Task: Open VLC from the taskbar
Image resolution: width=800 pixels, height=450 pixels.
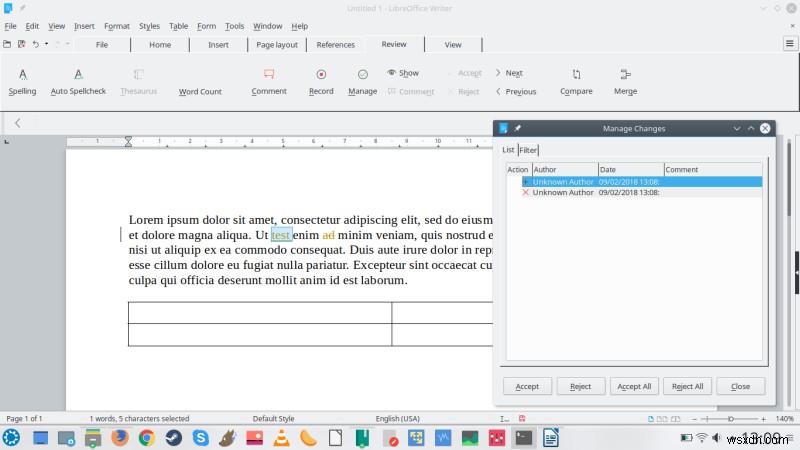Action: (x=281, y=438)
